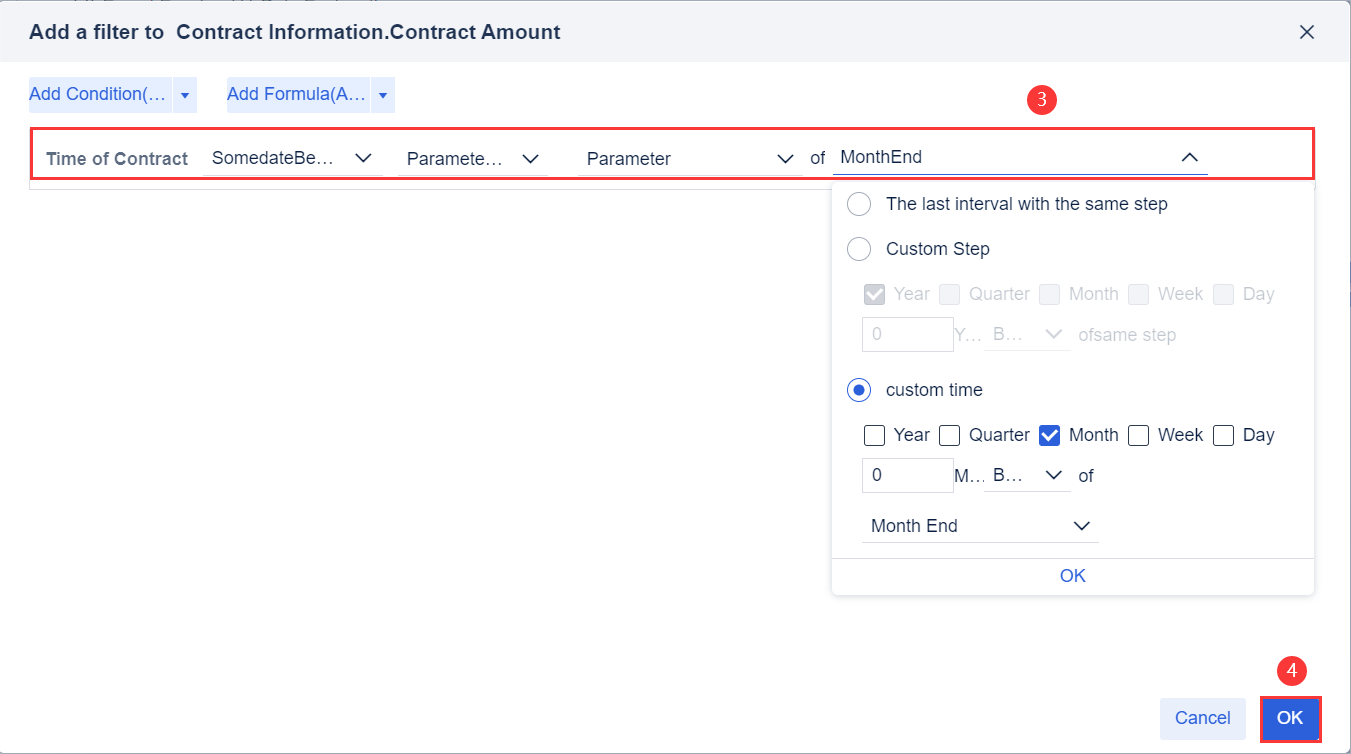Open the Add Formula dropdown arrow
The height and width of the screenshot is (754, 1351).
(382, 94)
